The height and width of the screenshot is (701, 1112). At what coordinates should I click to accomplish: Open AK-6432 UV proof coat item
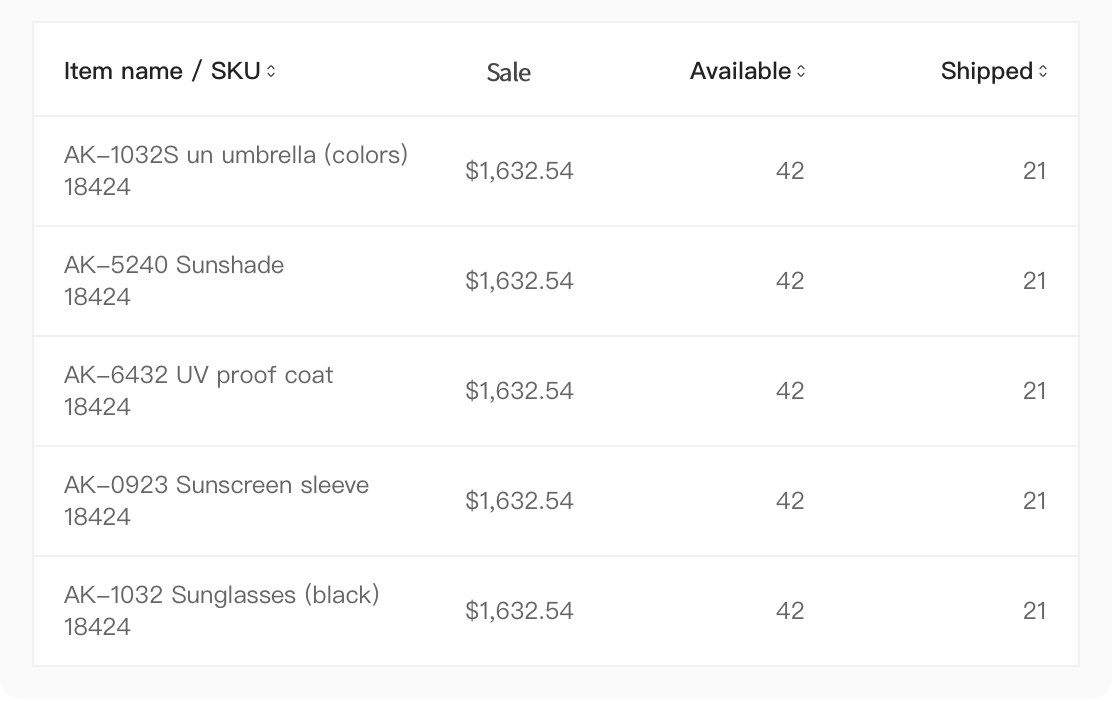click(x=199, y=375)
